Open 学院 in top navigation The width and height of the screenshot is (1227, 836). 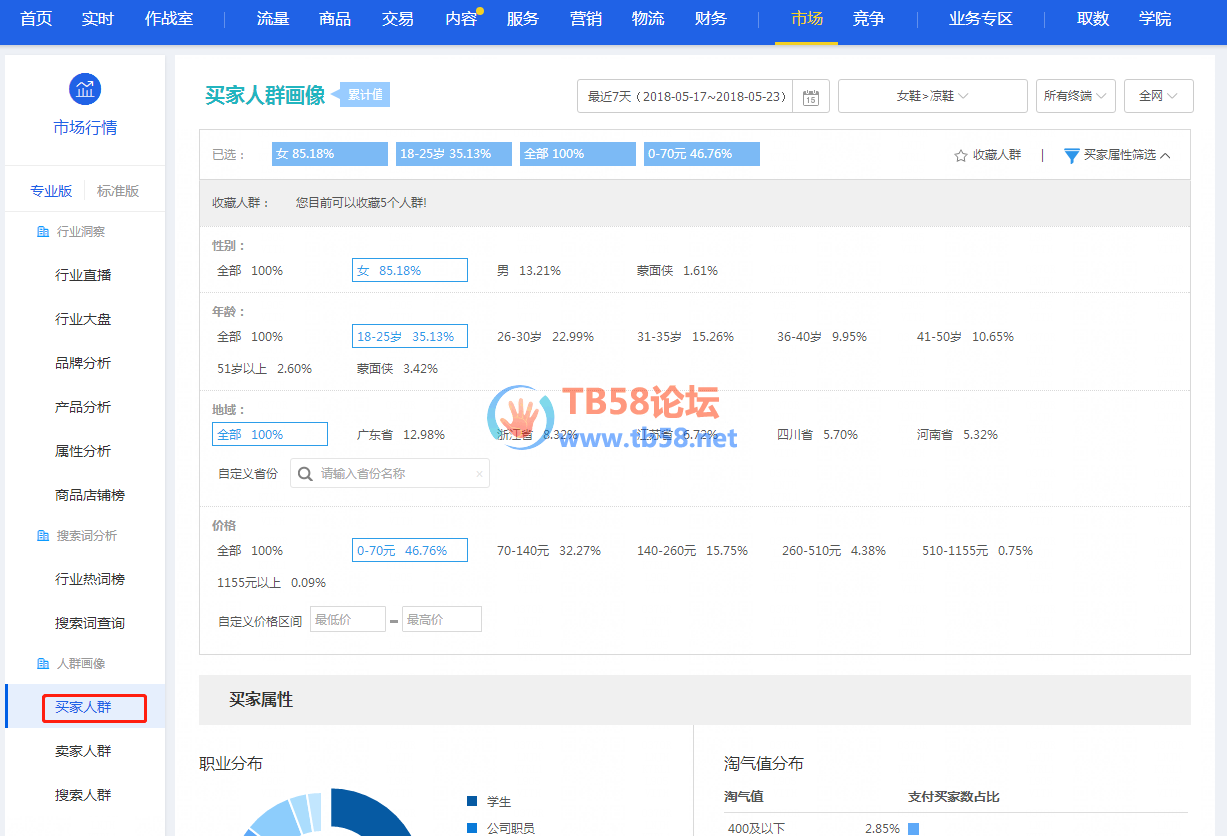1155,19
